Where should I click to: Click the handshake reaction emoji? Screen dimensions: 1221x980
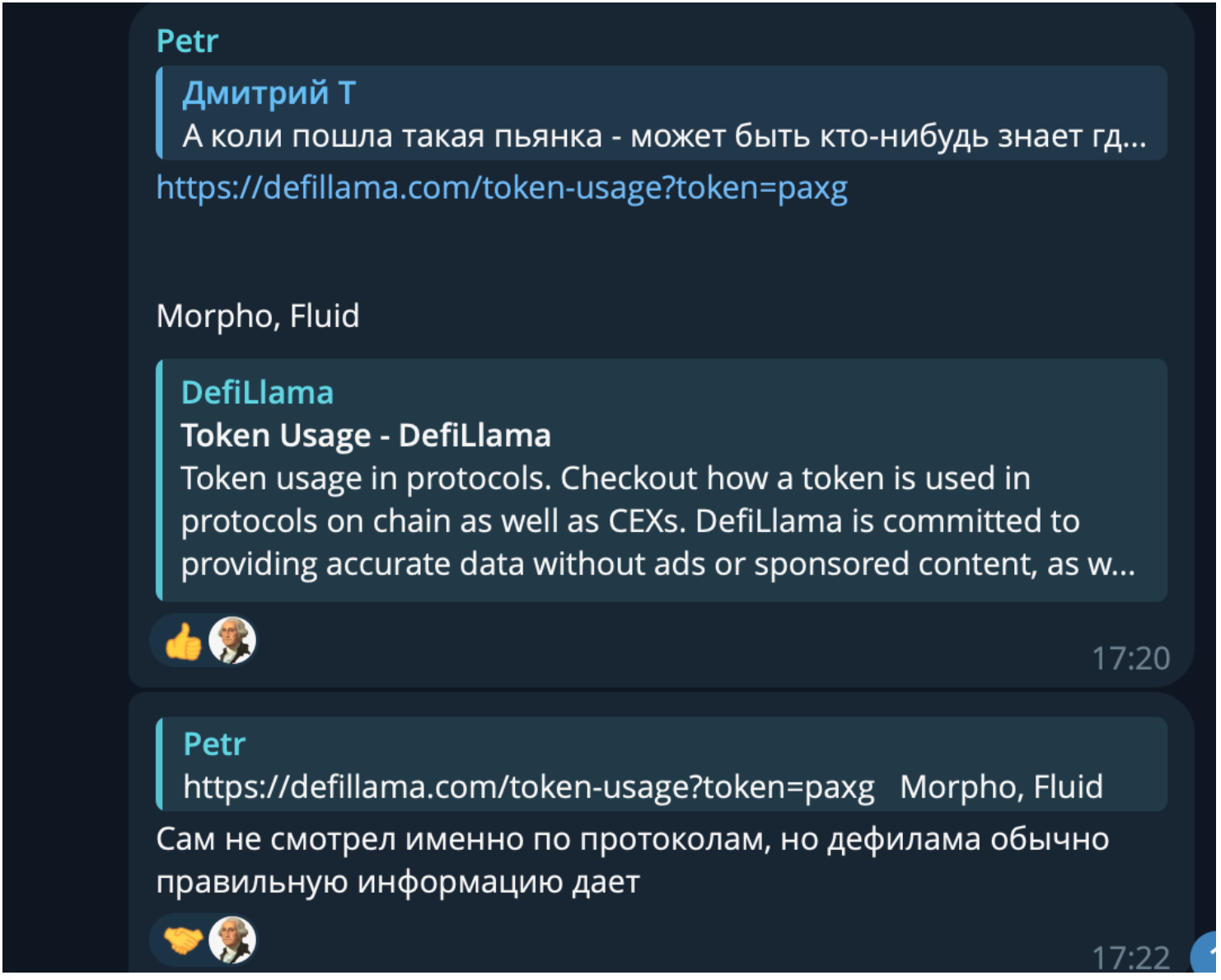coord(183,940)
